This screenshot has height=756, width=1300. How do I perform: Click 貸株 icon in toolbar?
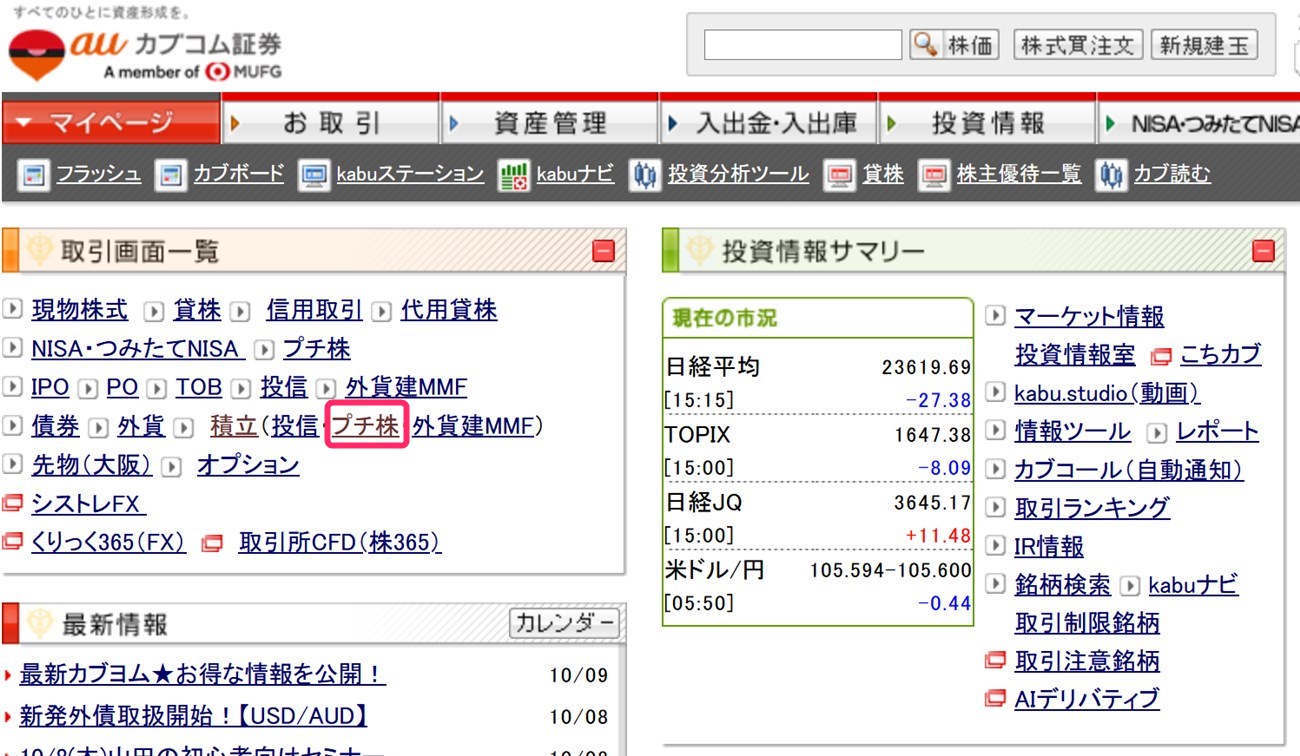839,175
